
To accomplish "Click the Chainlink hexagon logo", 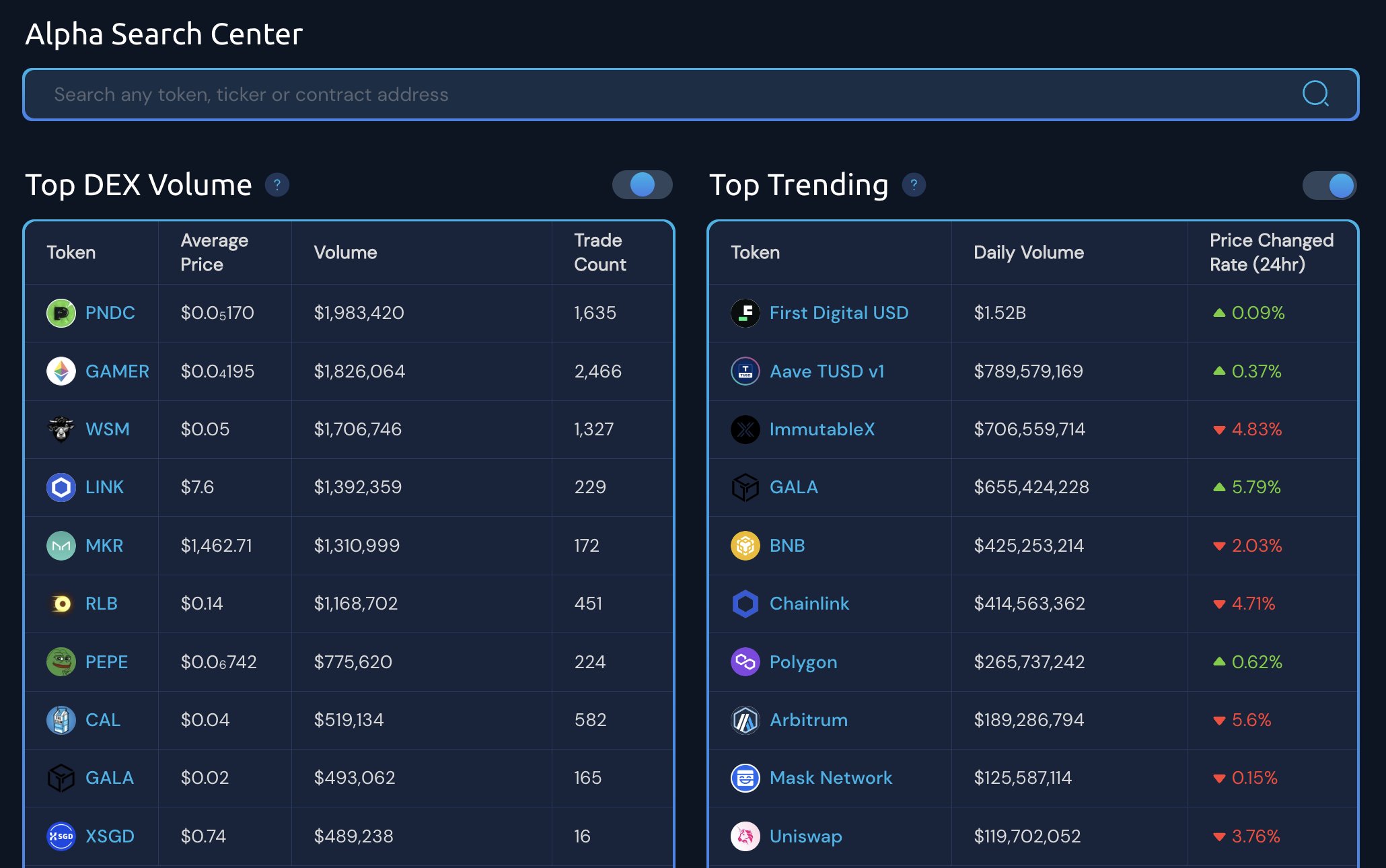I will tap(745, 604).
